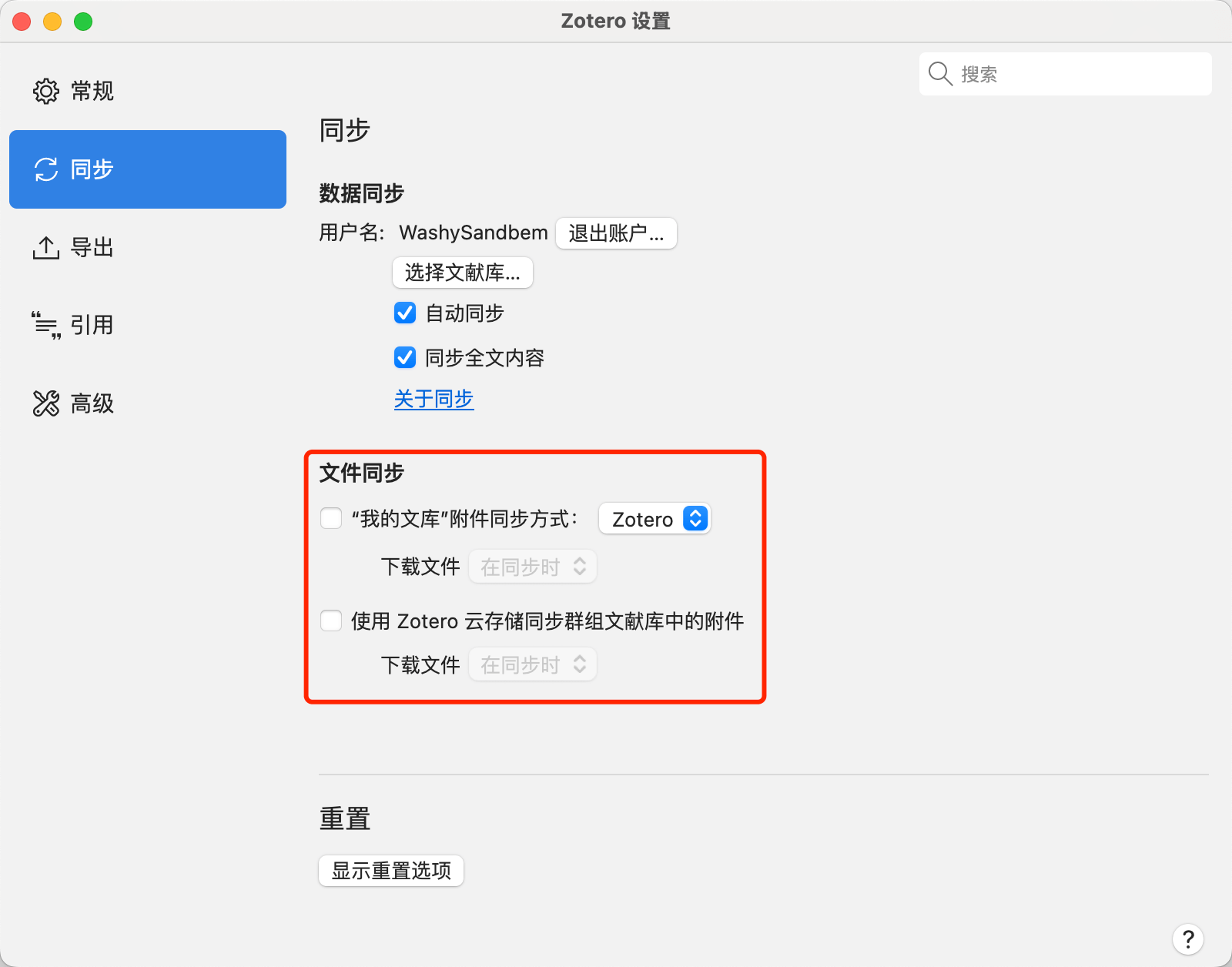Click the 重置 section heading

tap(345, 818)
